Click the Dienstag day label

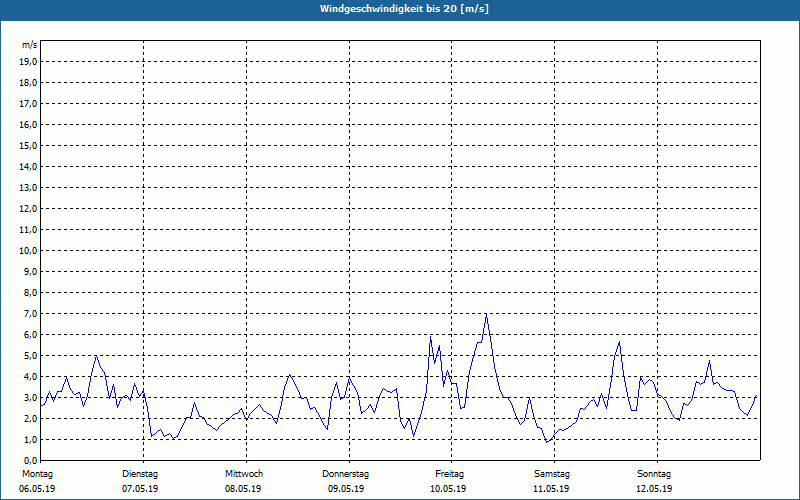click(140, 474)
